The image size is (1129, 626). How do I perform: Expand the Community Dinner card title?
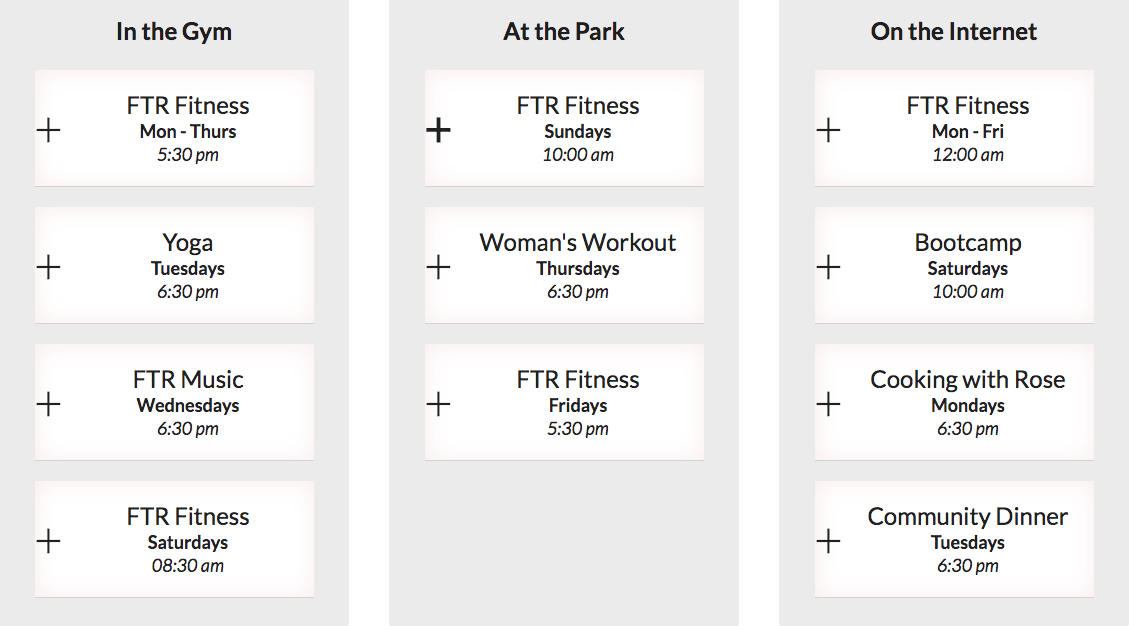[x=968, y=517]
